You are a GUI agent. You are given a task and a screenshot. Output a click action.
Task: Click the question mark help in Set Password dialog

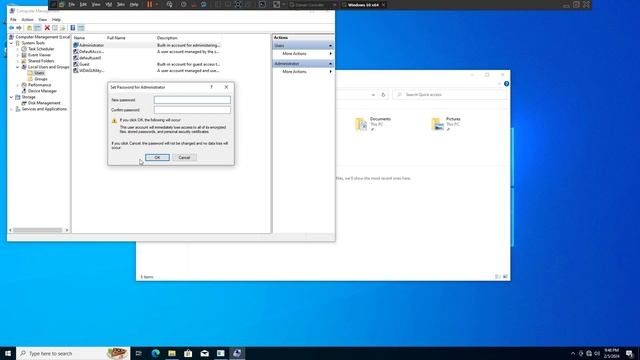[211, 87]
